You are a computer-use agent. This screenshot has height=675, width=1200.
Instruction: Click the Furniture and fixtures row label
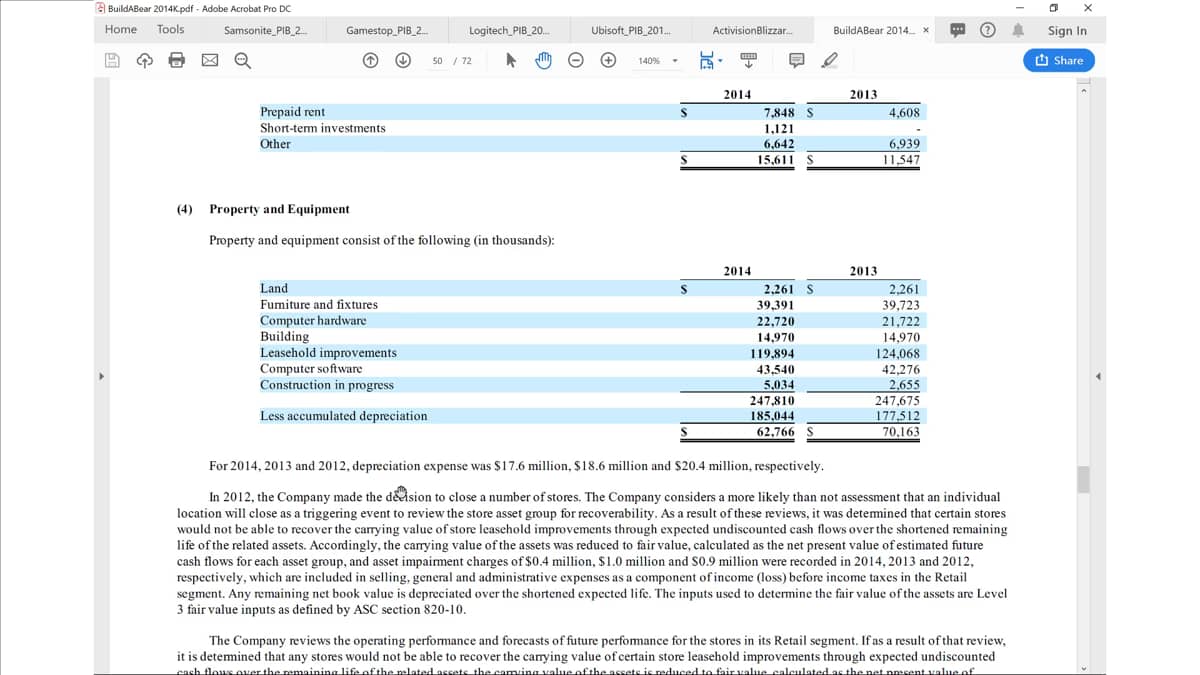click(x=319, y=304)
